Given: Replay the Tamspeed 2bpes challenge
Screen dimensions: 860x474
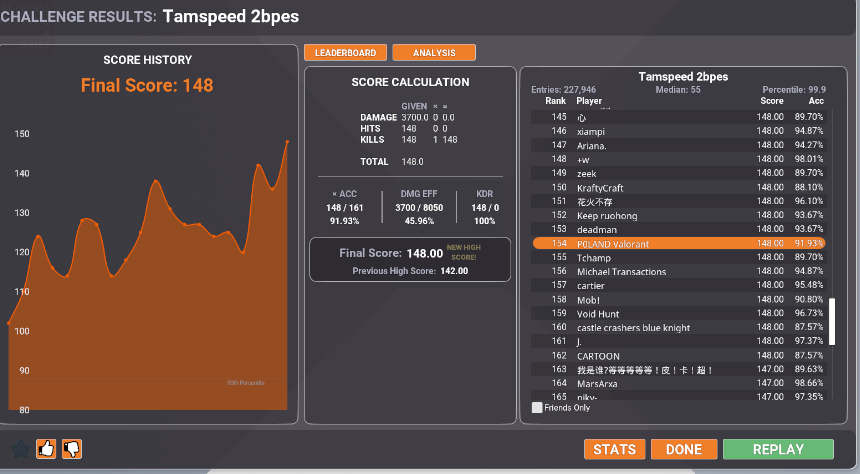Looking at the screenshot, I should pyautogui.click(x=778, y=449).
